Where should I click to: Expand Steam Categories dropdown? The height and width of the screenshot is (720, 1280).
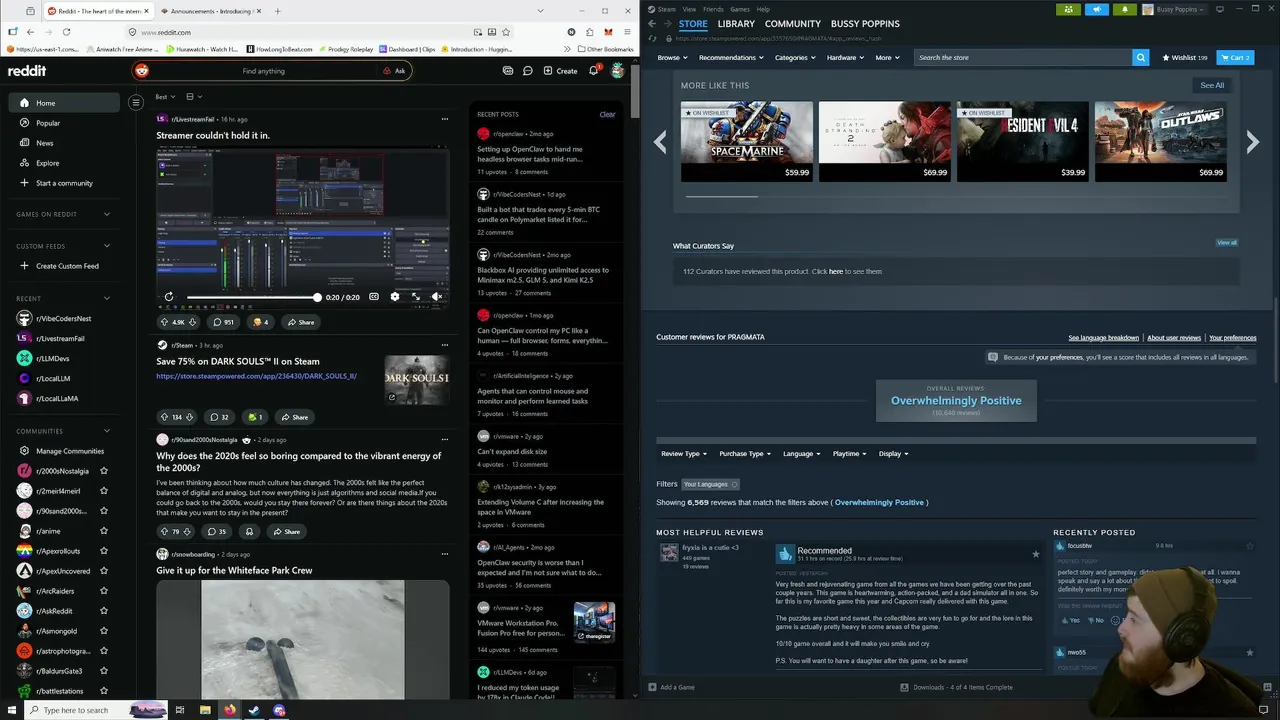[x=795, y=58]
